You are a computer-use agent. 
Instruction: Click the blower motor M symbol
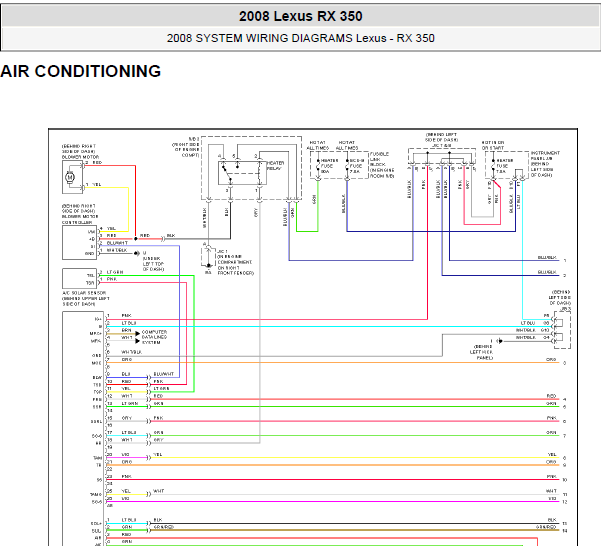point(70,177)
